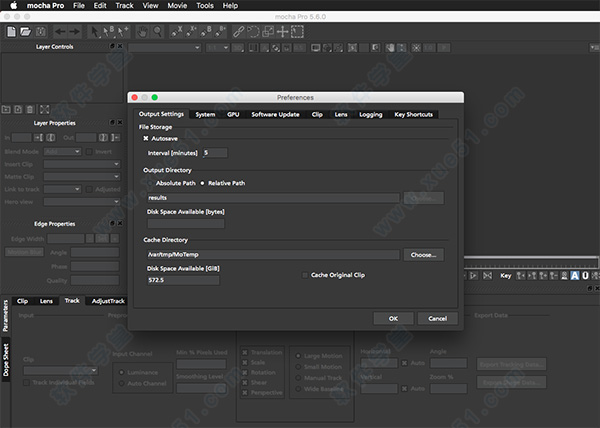Switch to the System preferences tab
Screen dimensions: 600x428
coord(205,114)
